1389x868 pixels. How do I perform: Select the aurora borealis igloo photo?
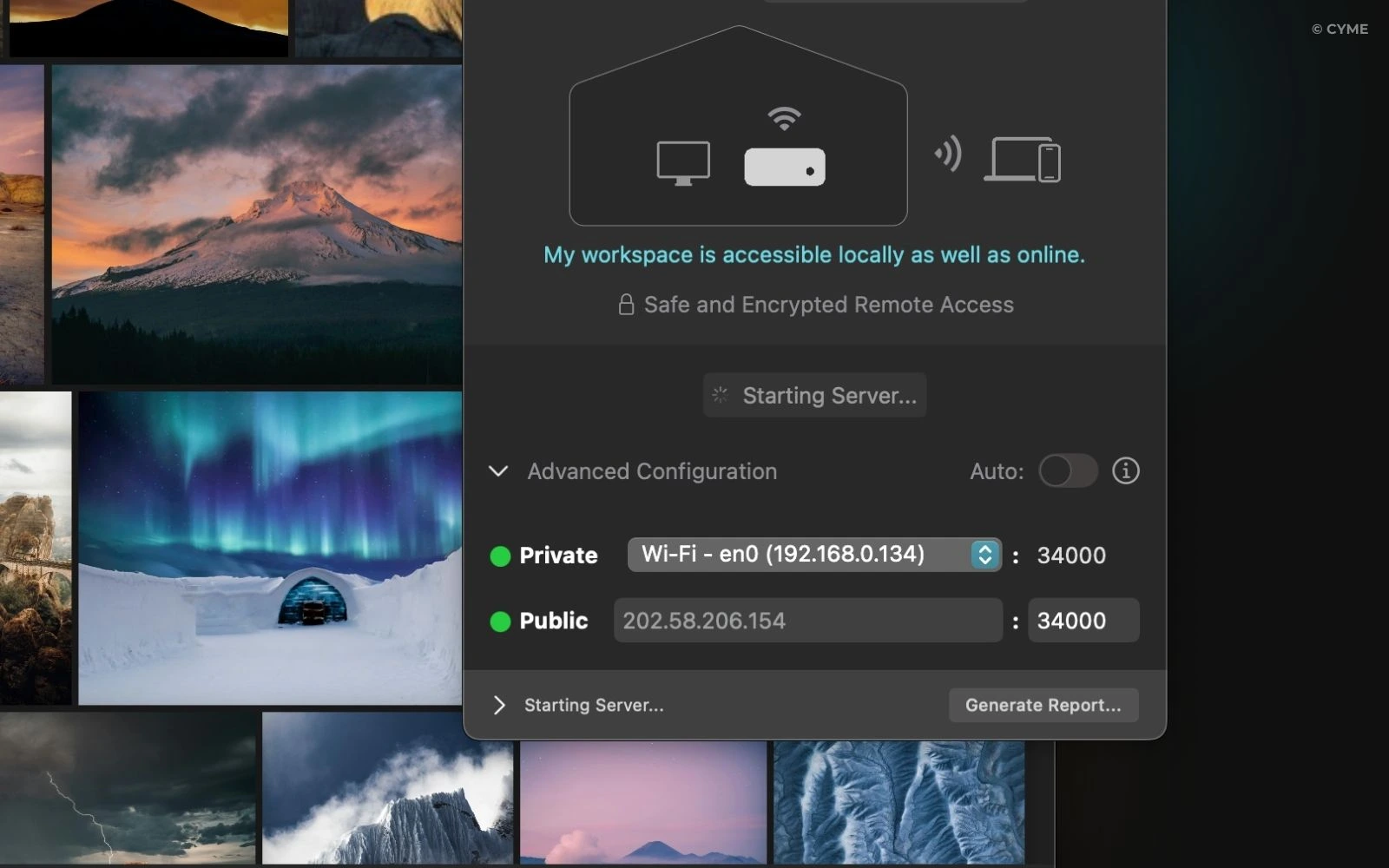click(x=269, y=547)
